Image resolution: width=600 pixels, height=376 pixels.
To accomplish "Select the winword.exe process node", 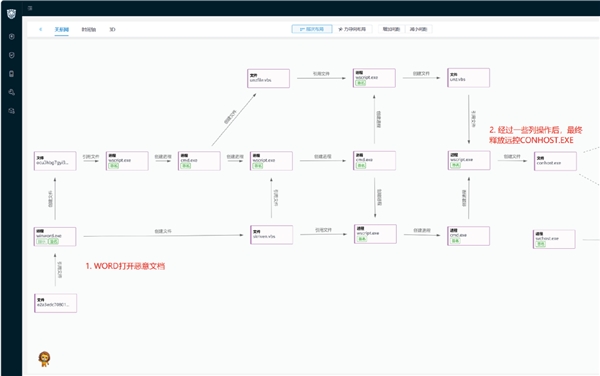I will [x=55, y=236].
